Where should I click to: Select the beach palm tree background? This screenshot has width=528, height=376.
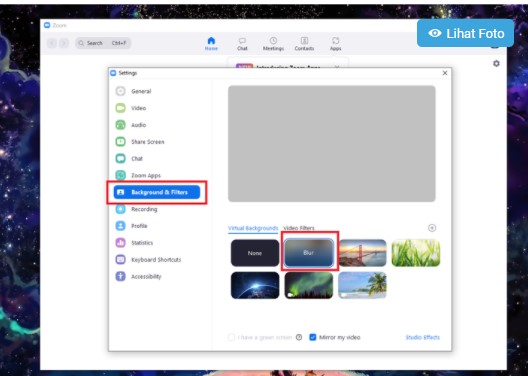click(362, 285)
